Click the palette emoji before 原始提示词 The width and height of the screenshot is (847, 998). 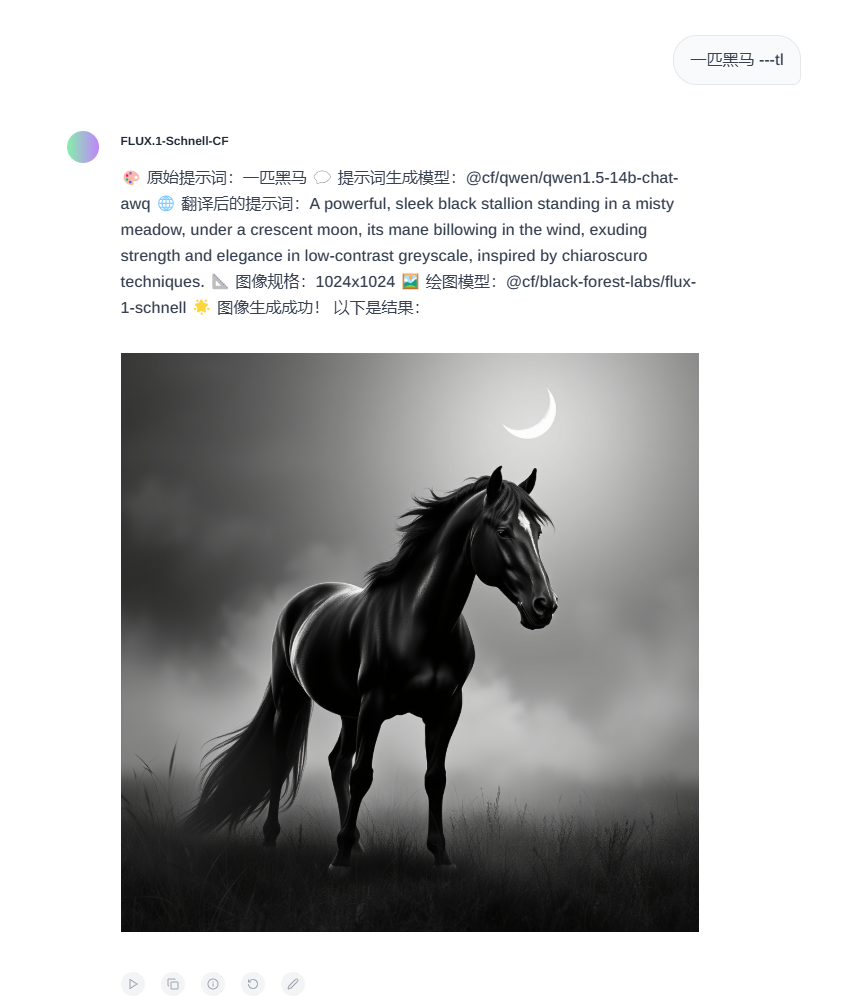point(131,178)
